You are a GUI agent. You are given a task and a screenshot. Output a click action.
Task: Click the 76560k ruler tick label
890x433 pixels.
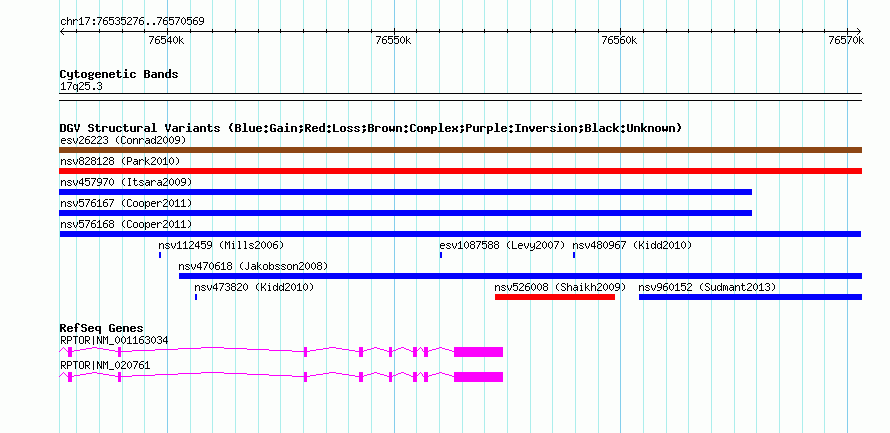[x=619, y=40]
